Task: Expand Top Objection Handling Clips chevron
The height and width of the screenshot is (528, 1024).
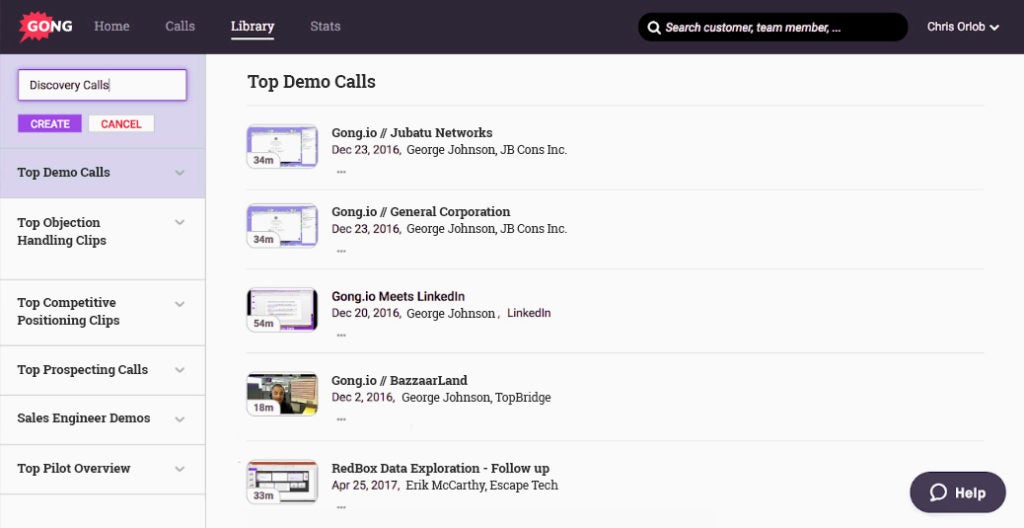Action: (x=180, y=222)
